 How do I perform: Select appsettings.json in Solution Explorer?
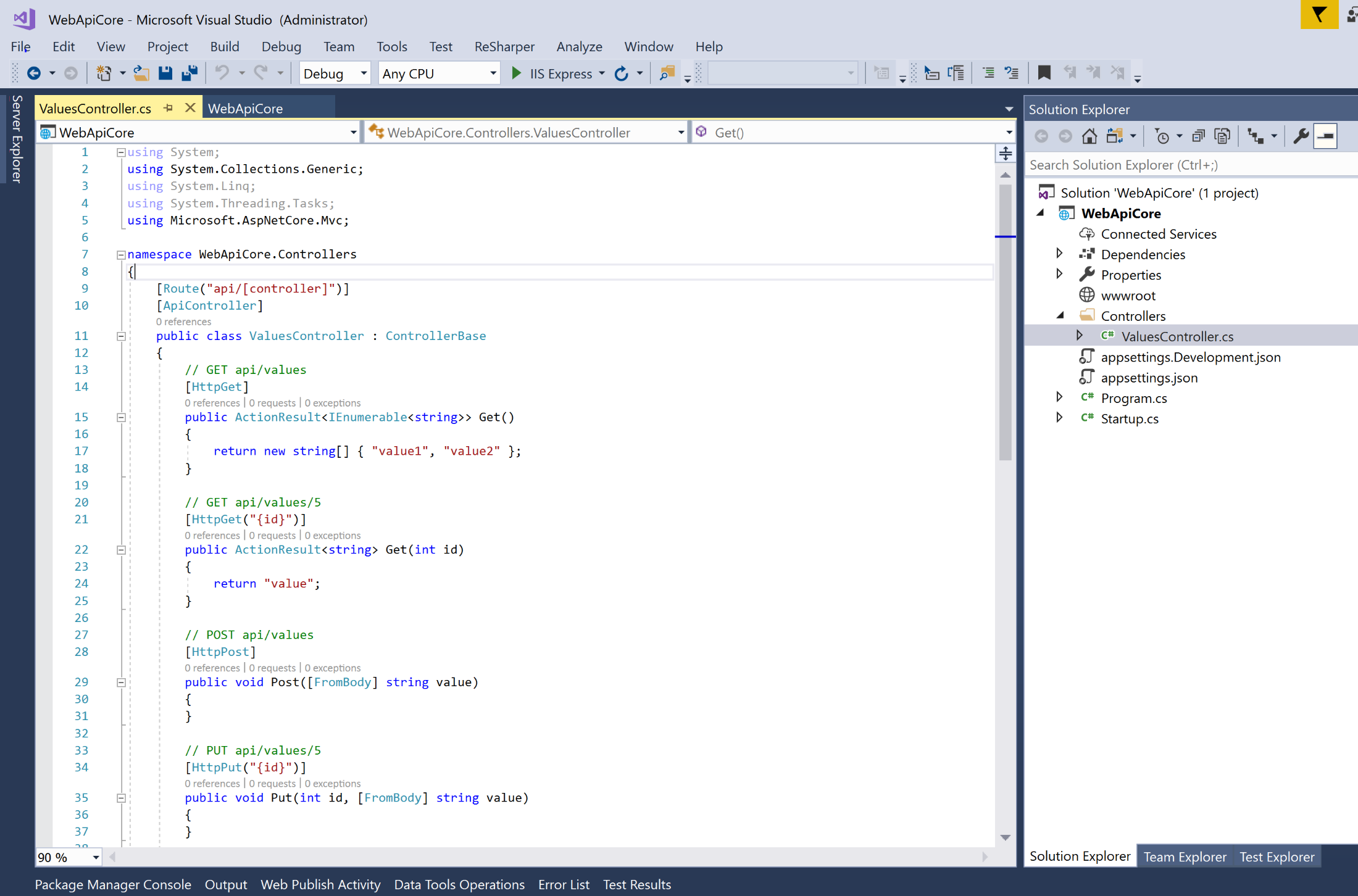coord(1149,377)
